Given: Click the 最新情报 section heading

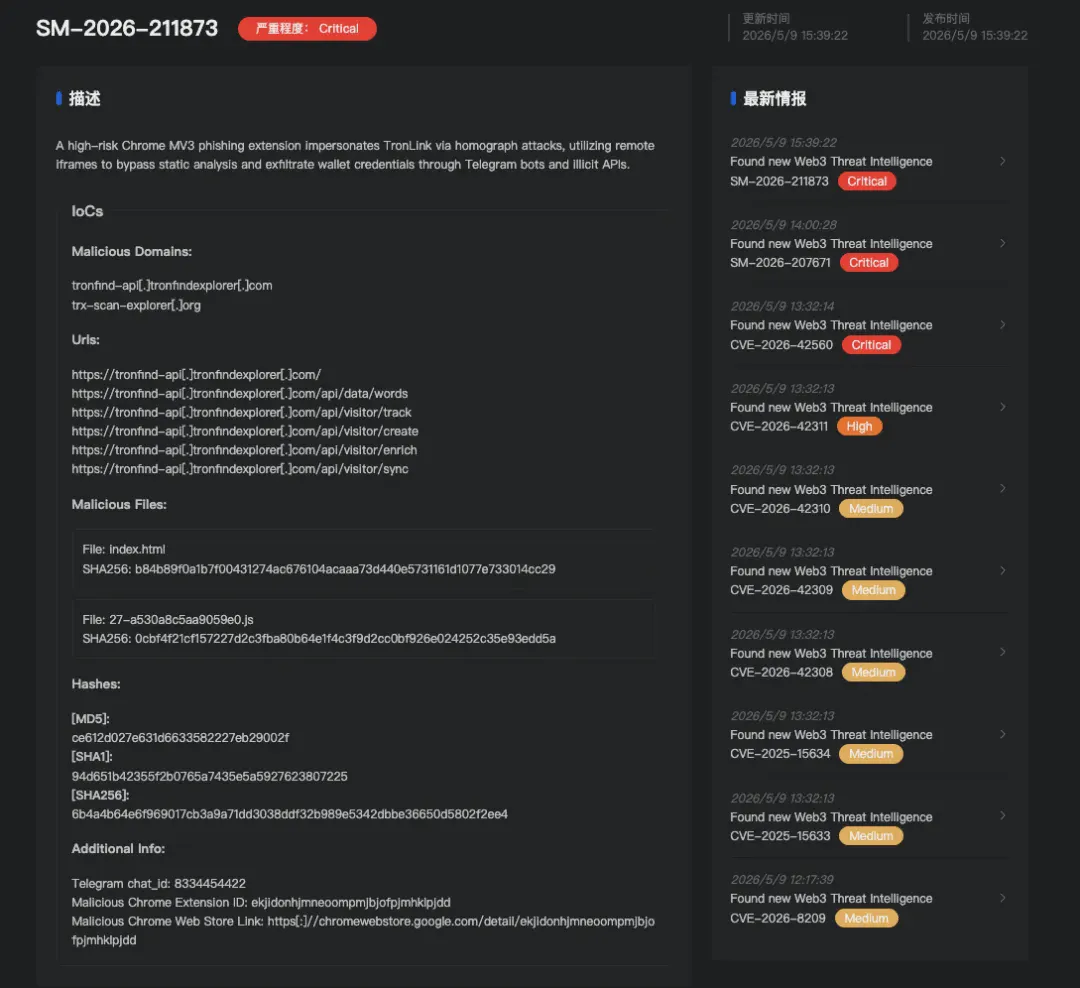Looking at the screenshot, I should pyautogui.click(x=774, y=99).
